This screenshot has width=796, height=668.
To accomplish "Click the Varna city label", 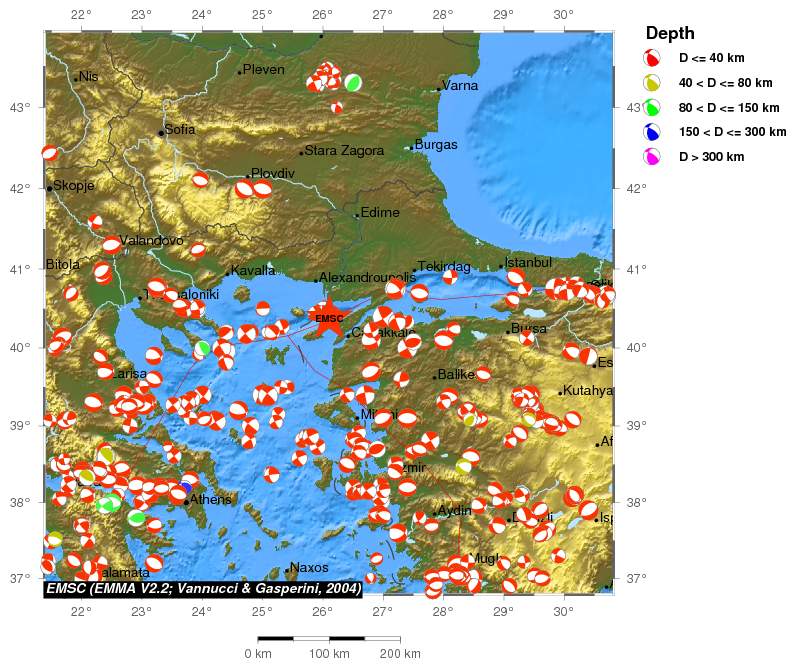I will 460,86.
